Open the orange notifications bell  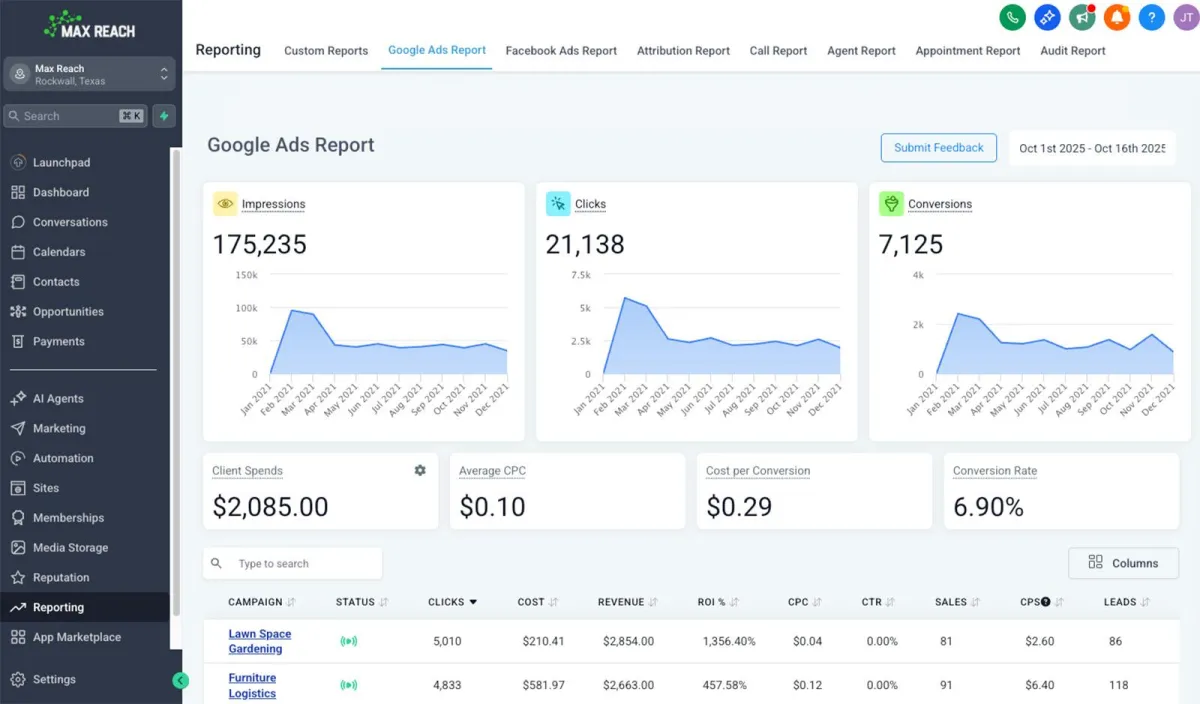click(x=1117, y=17)
